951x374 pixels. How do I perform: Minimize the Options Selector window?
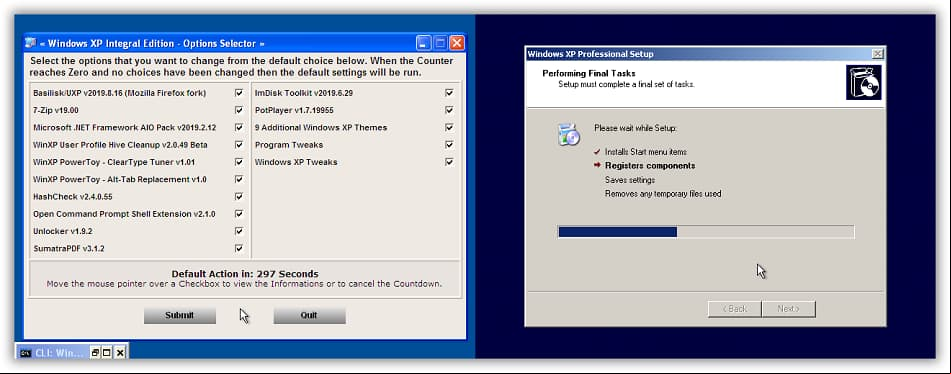423,43
